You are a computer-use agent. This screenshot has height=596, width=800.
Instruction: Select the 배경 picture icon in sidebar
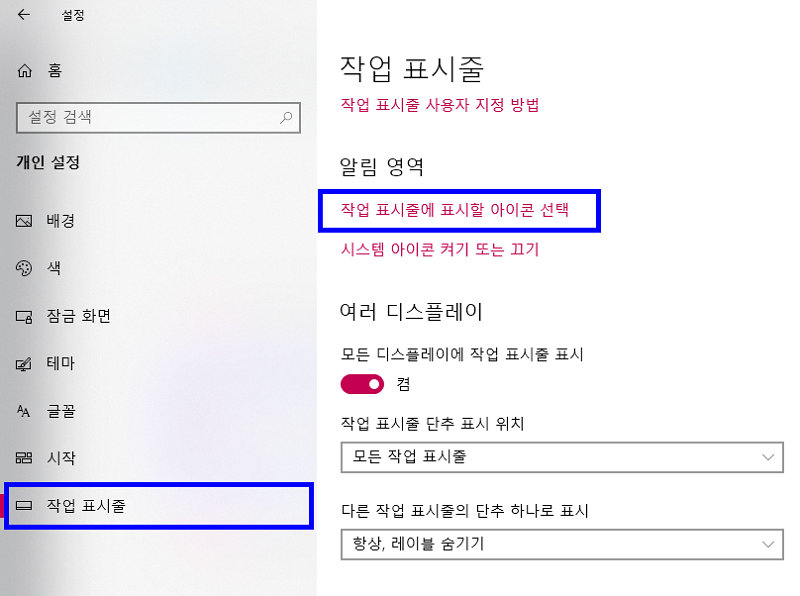tap(24, 221)
